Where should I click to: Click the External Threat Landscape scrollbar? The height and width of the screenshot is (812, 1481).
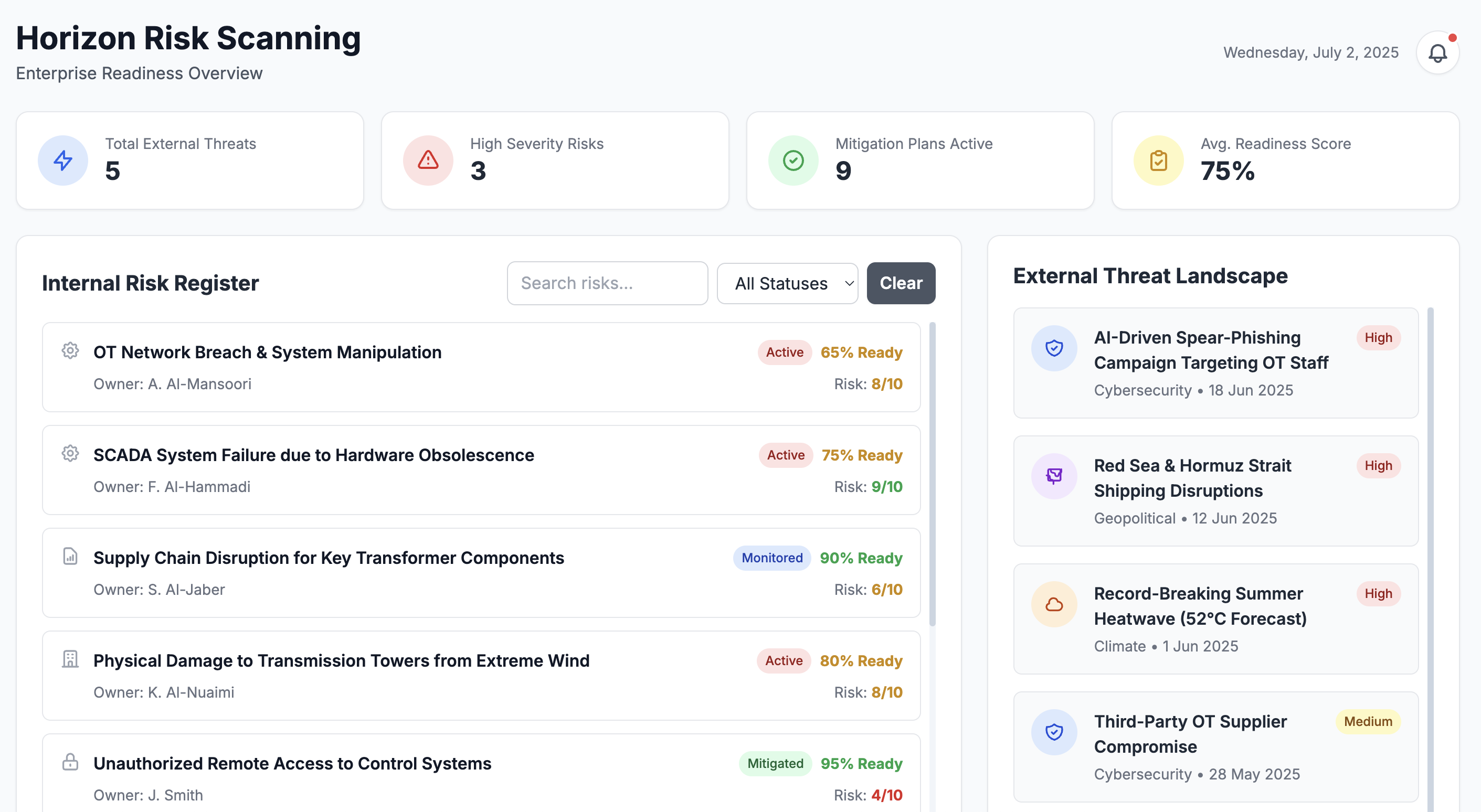click(x=1431, y=560)
